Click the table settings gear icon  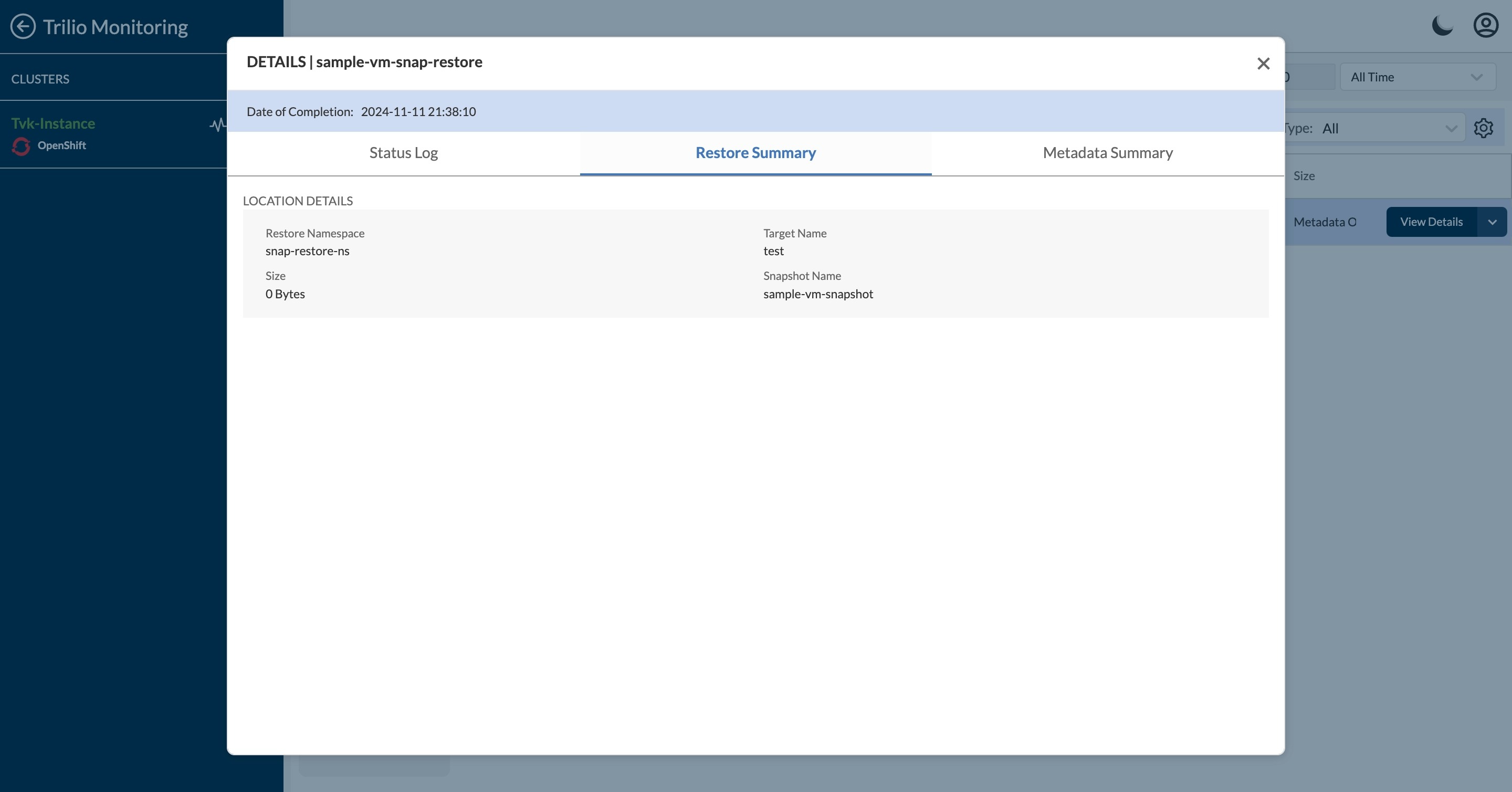[x=1483, y=128]
